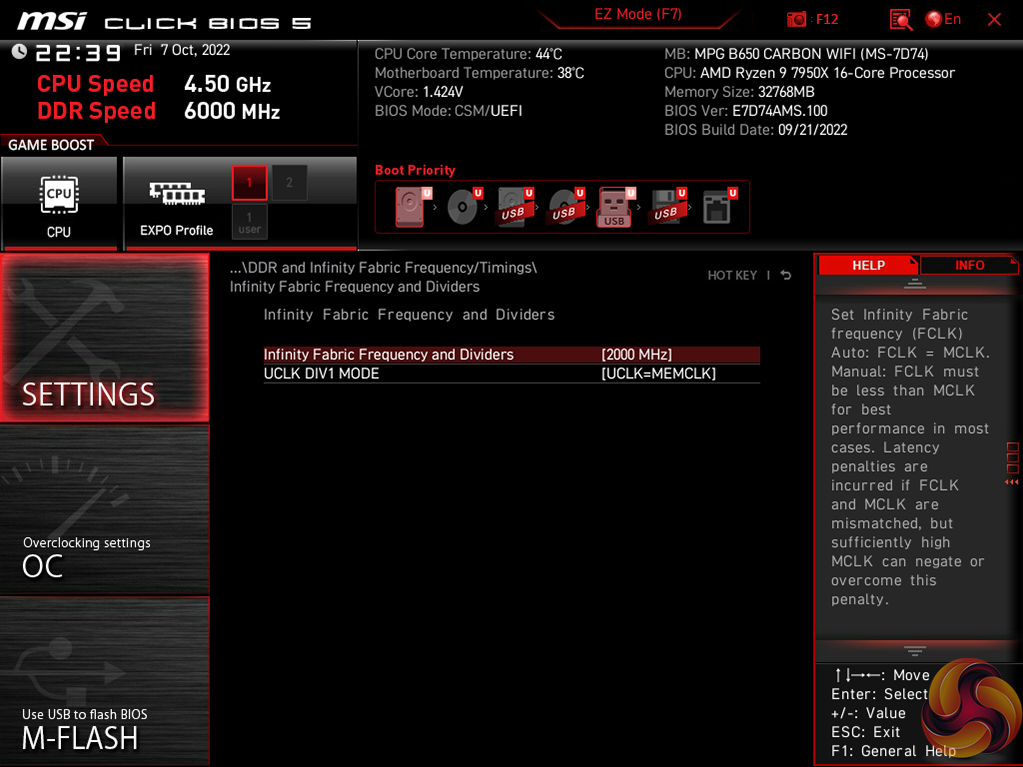Switch to the HELP tab

(x=868, y=265)
